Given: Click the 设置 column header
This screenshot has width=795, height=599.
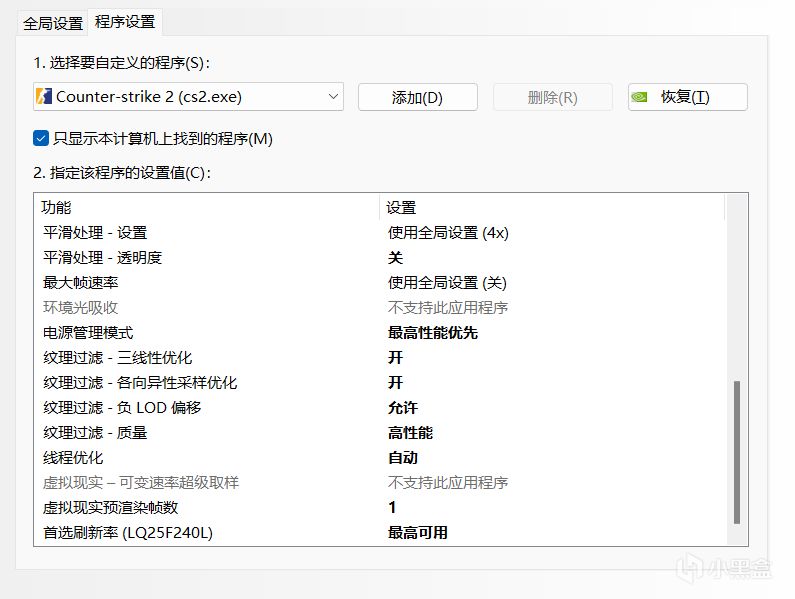Looking at the screenshot, I should (552, 207).
